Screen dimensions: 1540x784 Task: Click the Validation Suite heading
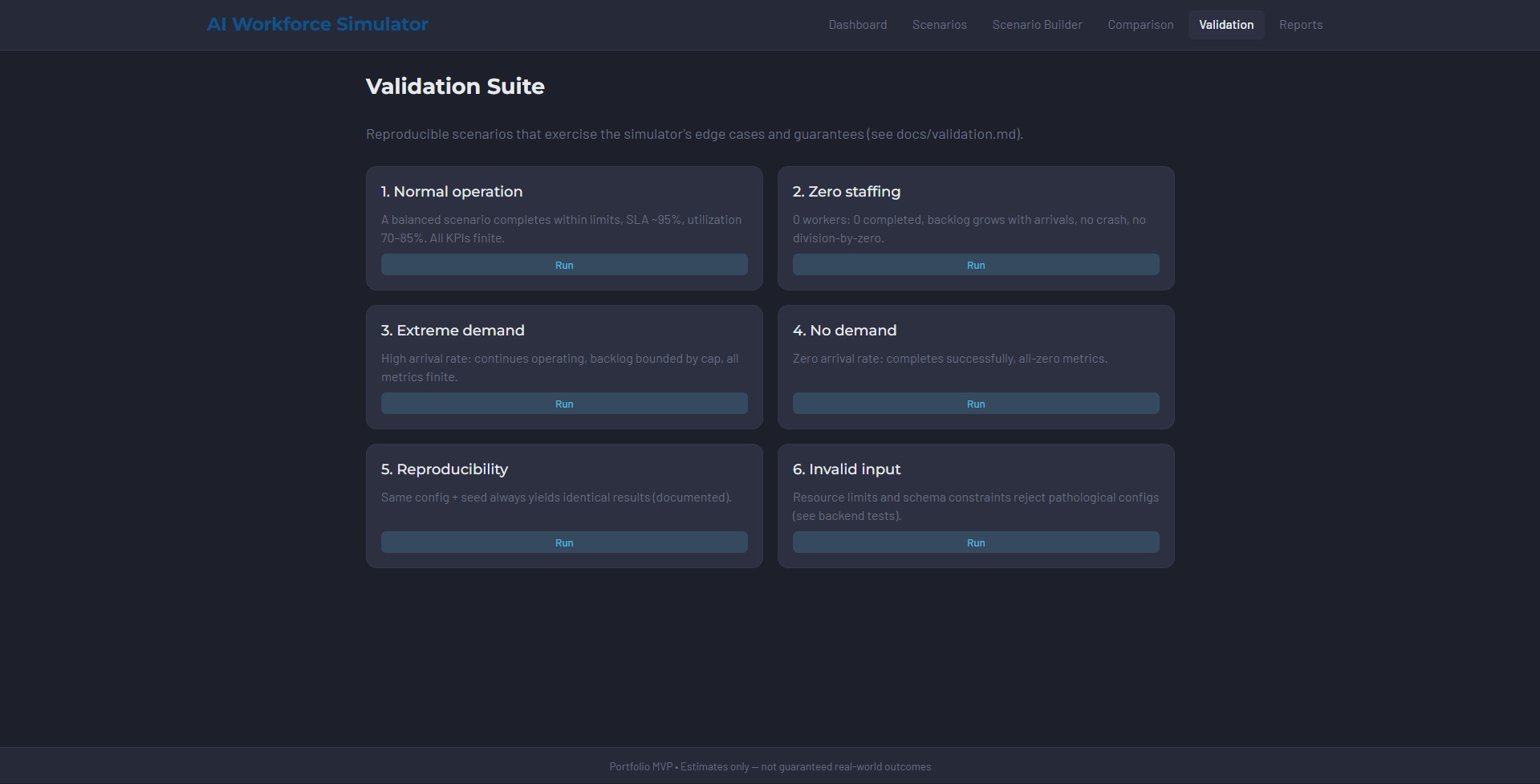point(455,87)
